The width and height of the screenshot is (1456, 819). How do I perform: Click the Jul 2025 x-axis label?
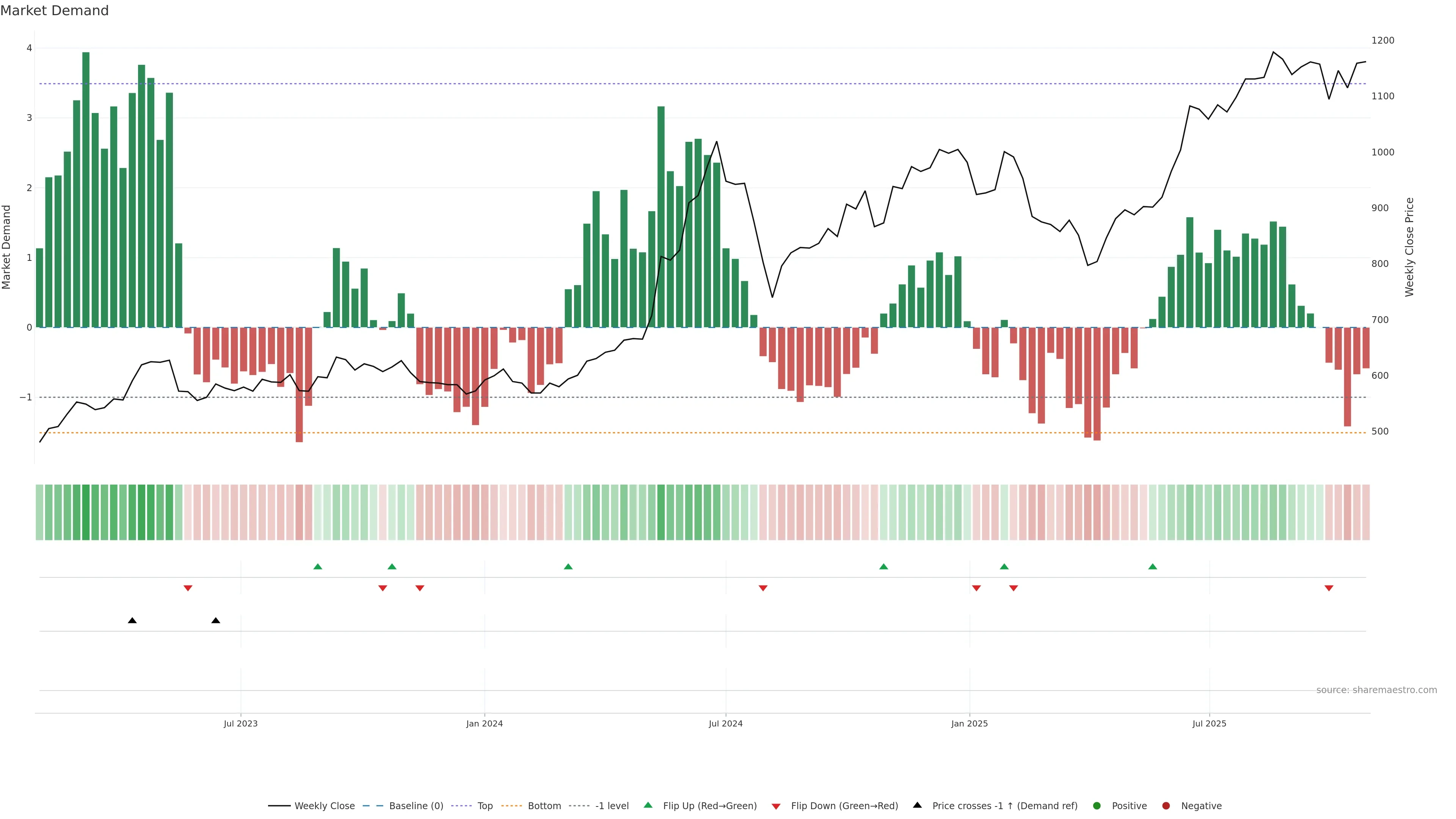1209,723
